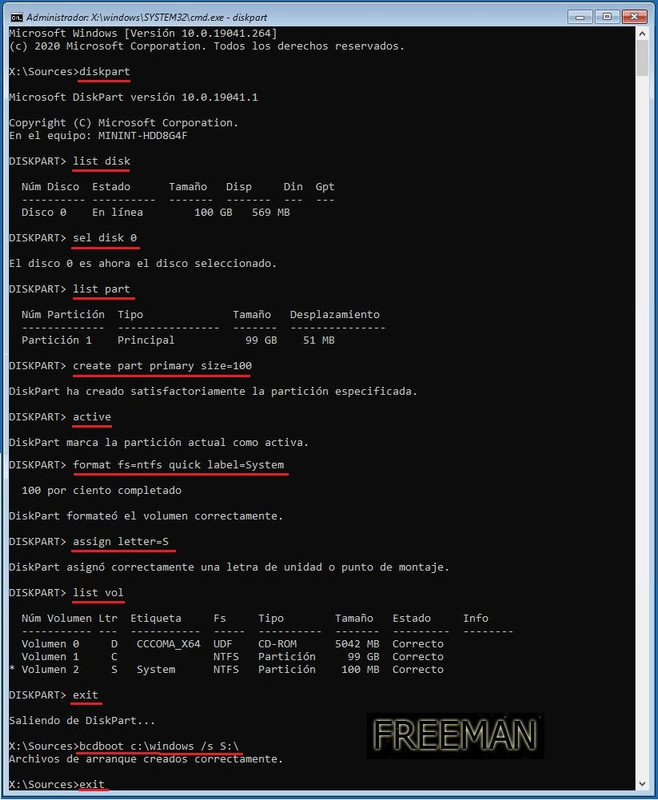658x800 pixels.
Task: Click the '51 MB' offset value
Action: (x=319, y=340)
